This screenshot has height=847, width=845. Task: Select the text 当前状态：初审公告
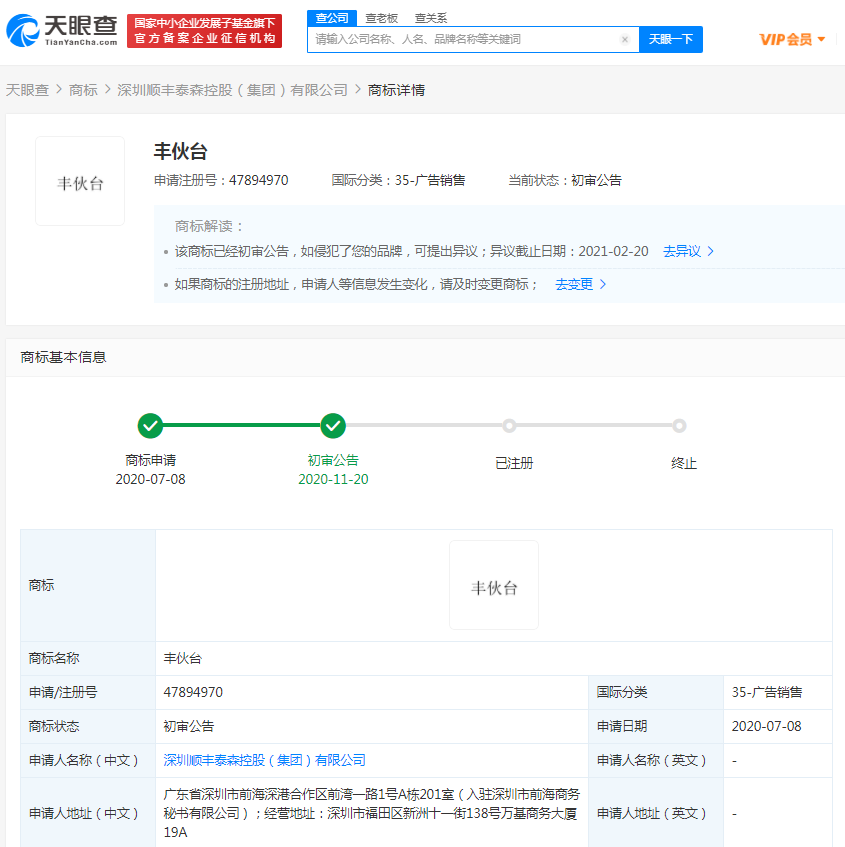click(x=565, y=180)
